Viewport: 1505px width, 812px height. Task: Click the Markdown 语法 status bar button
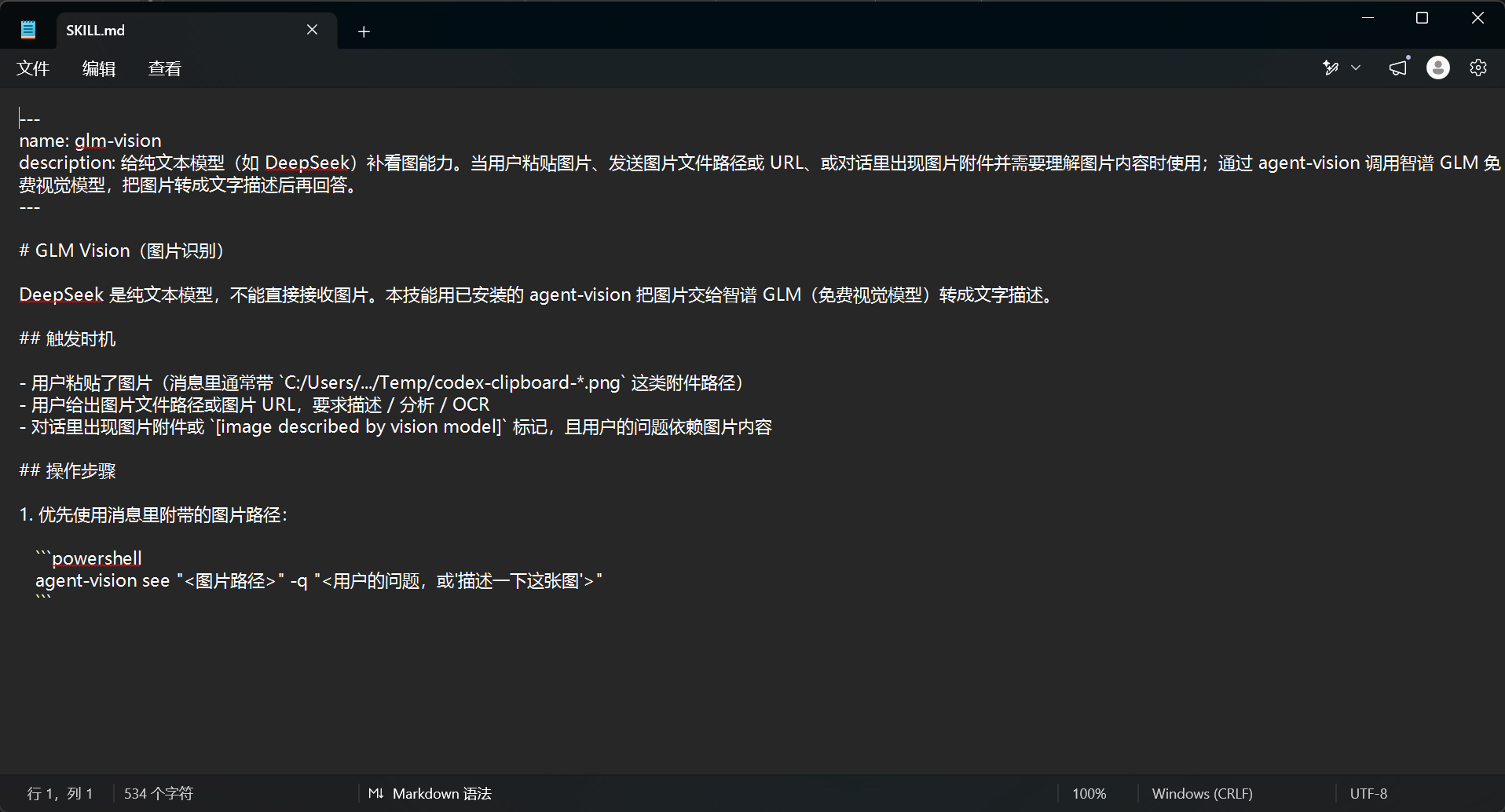click(x=430, y=794)
